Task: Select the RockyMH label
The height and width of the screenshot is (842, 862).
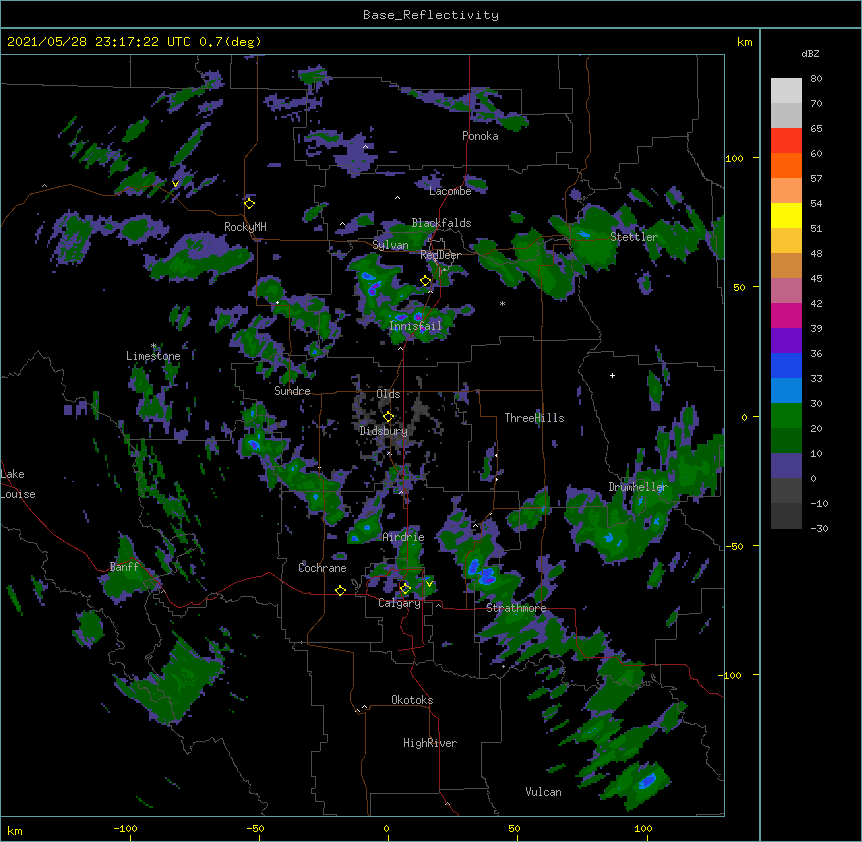Action: point(245,227)
